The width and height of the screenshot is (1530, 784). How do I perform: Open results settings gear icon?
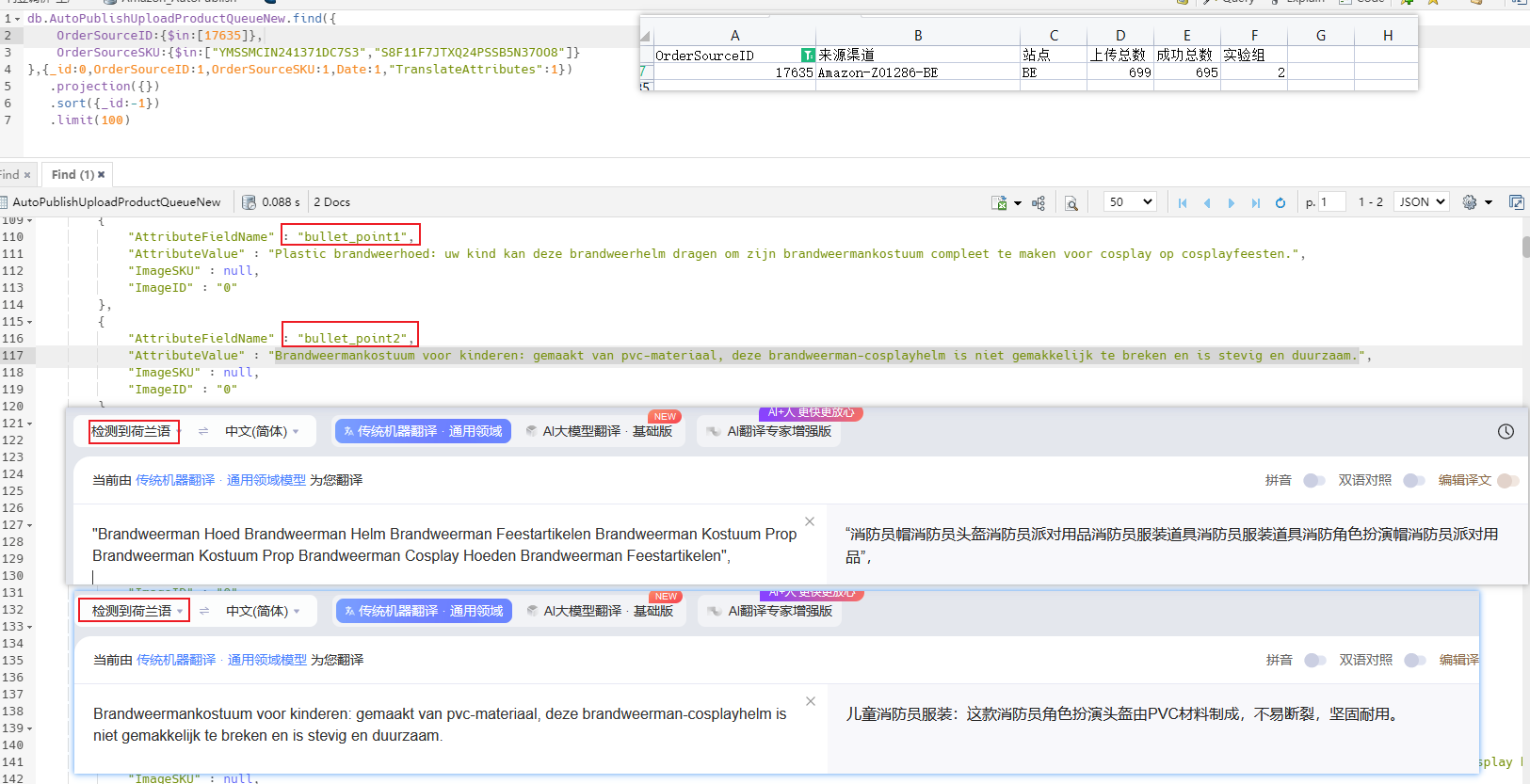point(1470,202)
